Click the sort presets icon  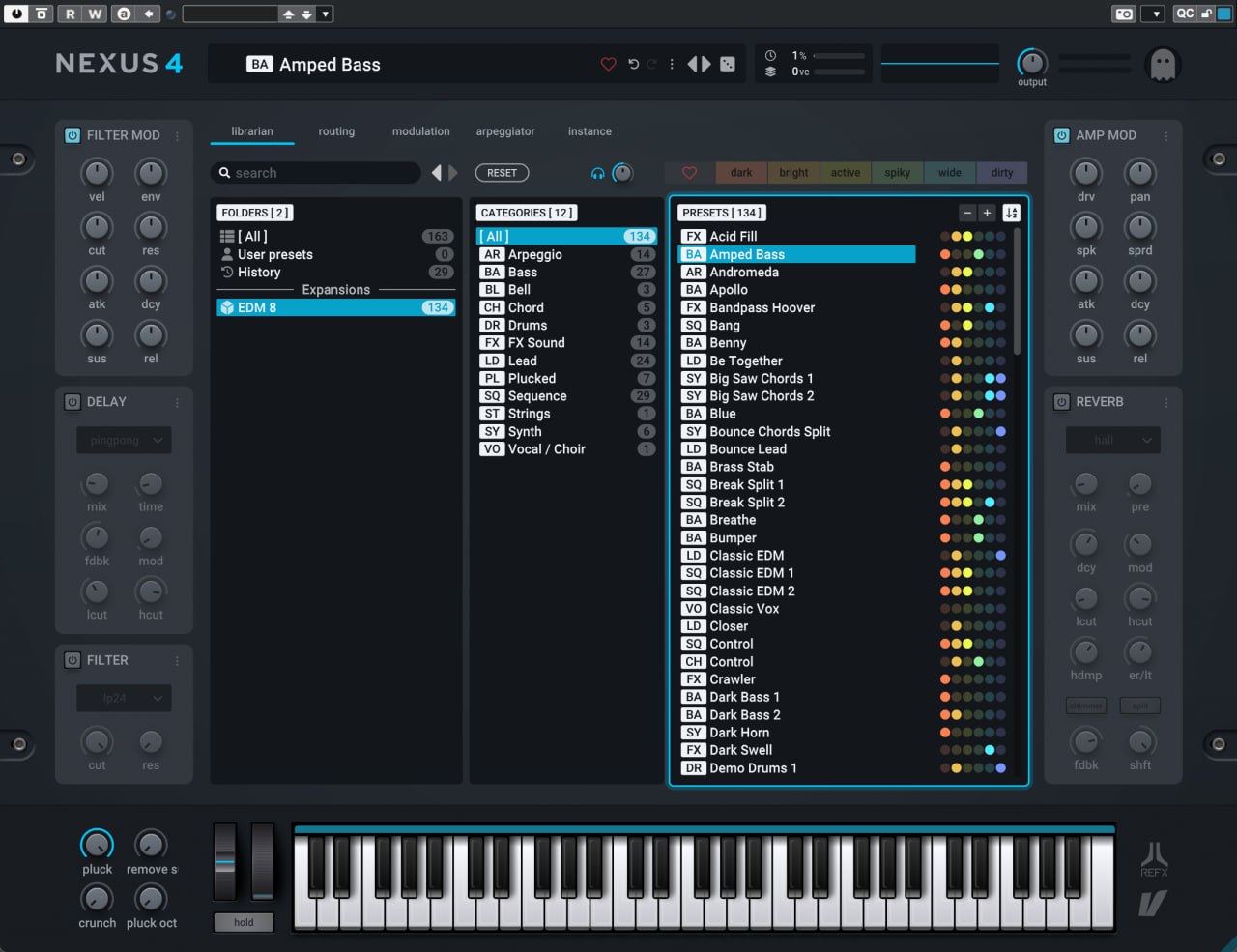coord(1011,213)
